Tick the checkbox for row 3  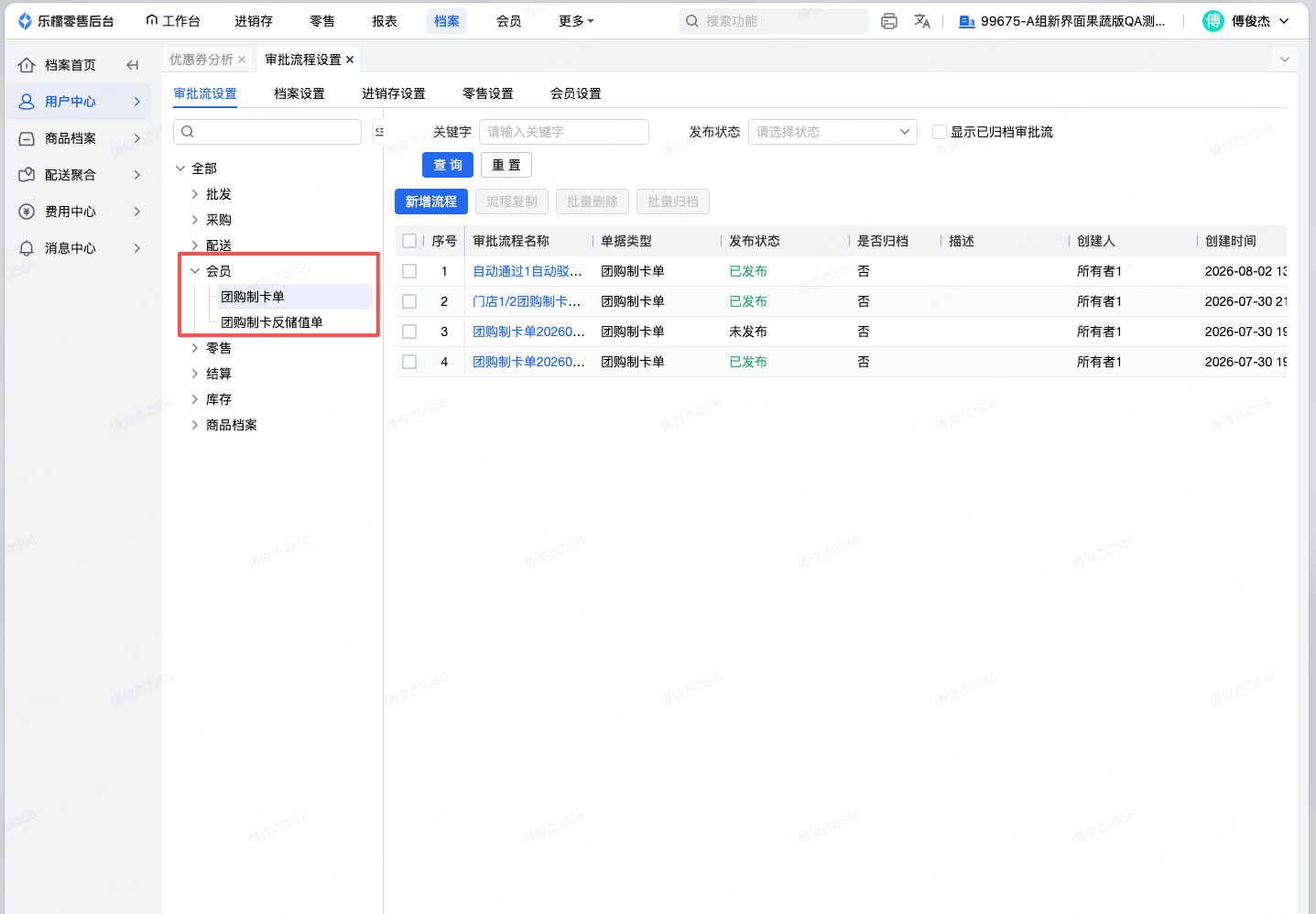pyautogui.click(x=409, y=332)
